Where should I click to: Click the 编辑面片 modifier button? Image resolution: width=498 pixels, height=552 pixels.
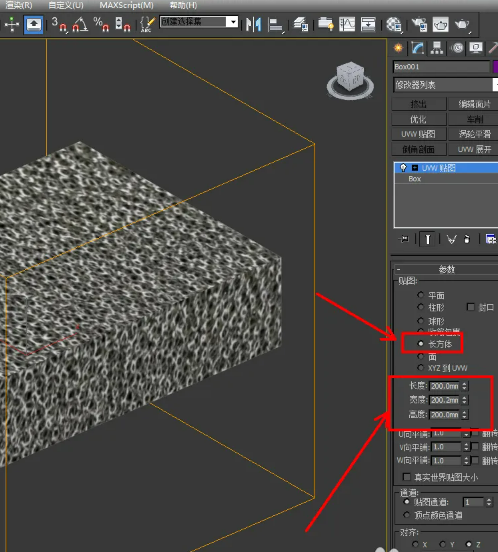[473, 104]
